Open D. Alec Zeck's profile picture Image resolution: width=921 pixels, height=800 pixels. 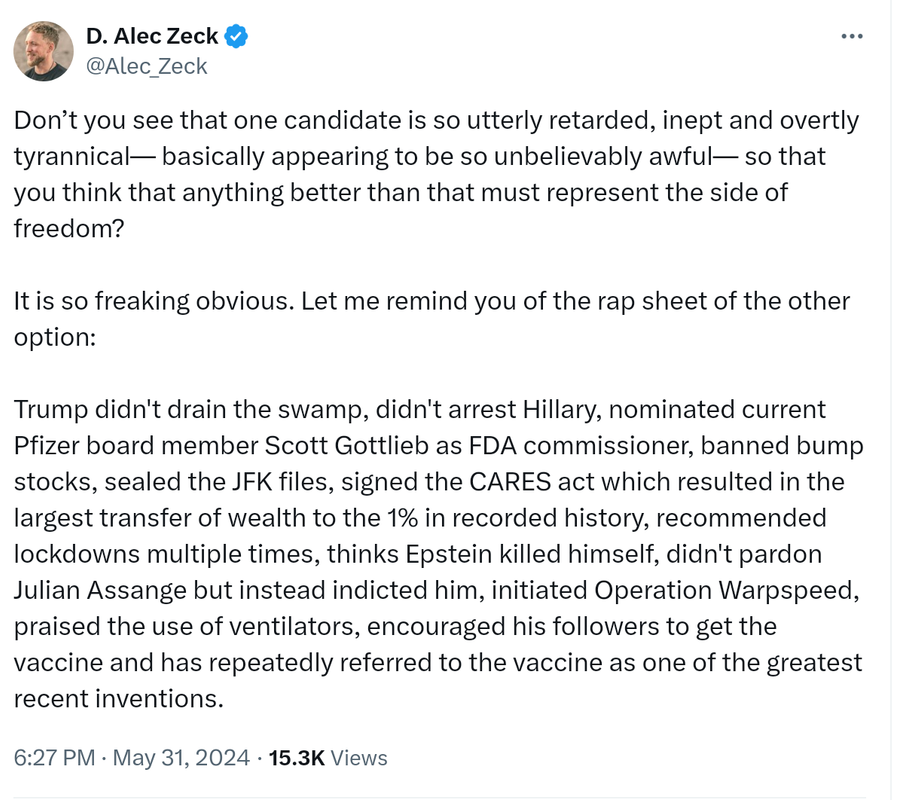(x=43, y=51)
